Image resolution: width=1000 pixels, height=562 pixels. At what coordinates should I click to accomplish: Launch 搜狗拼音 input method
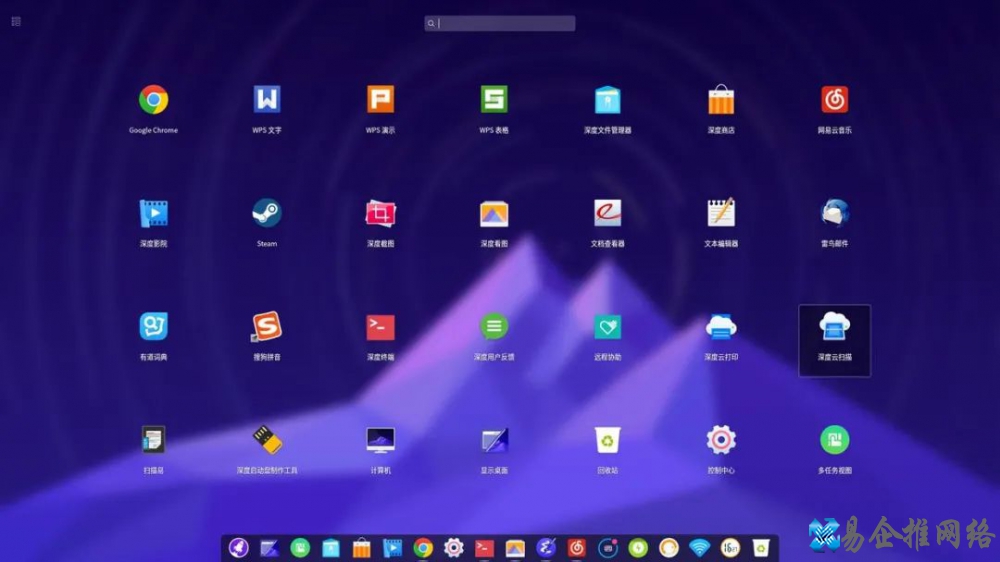tap(267, 327)
